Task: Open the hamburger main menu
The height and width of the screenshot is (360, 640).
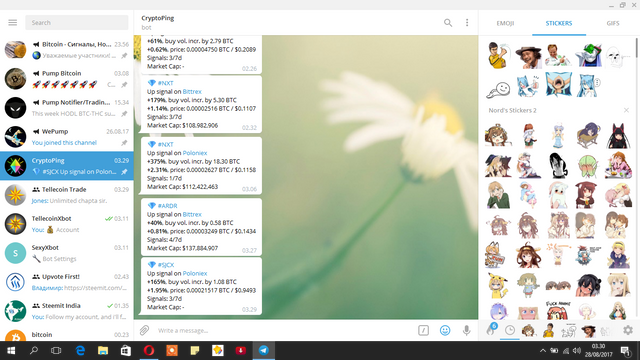Action: pyautogui.click(x=13, y=22)
